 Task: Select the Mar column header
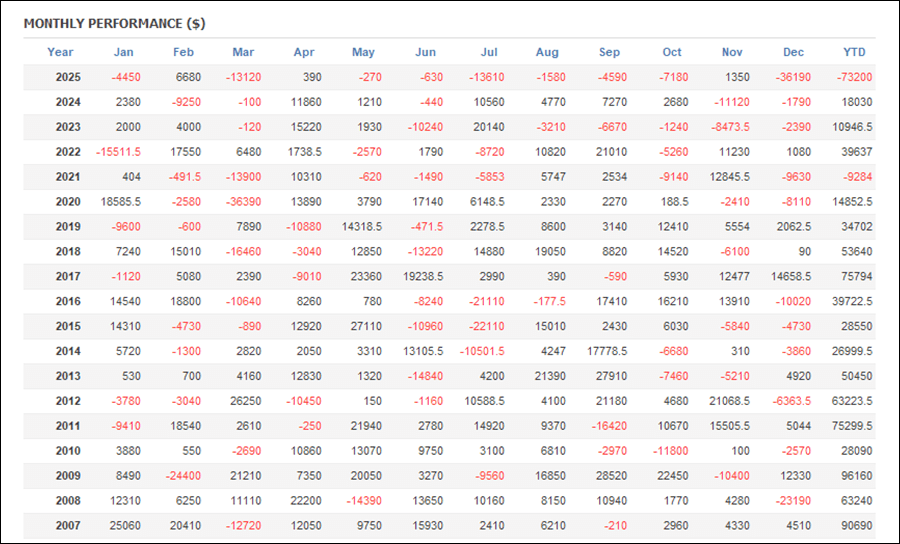[x=243, y=52]
